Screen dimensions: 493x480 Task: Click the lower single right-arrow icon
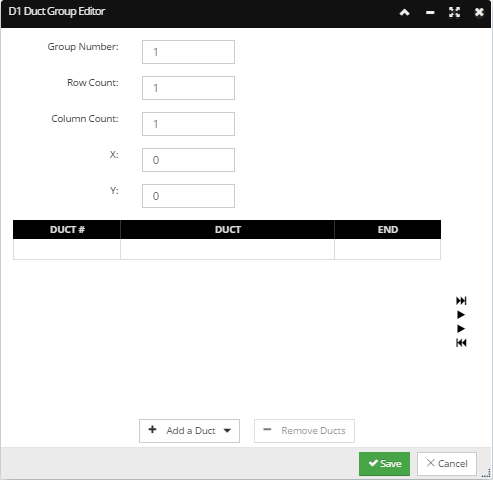[461, 329]
